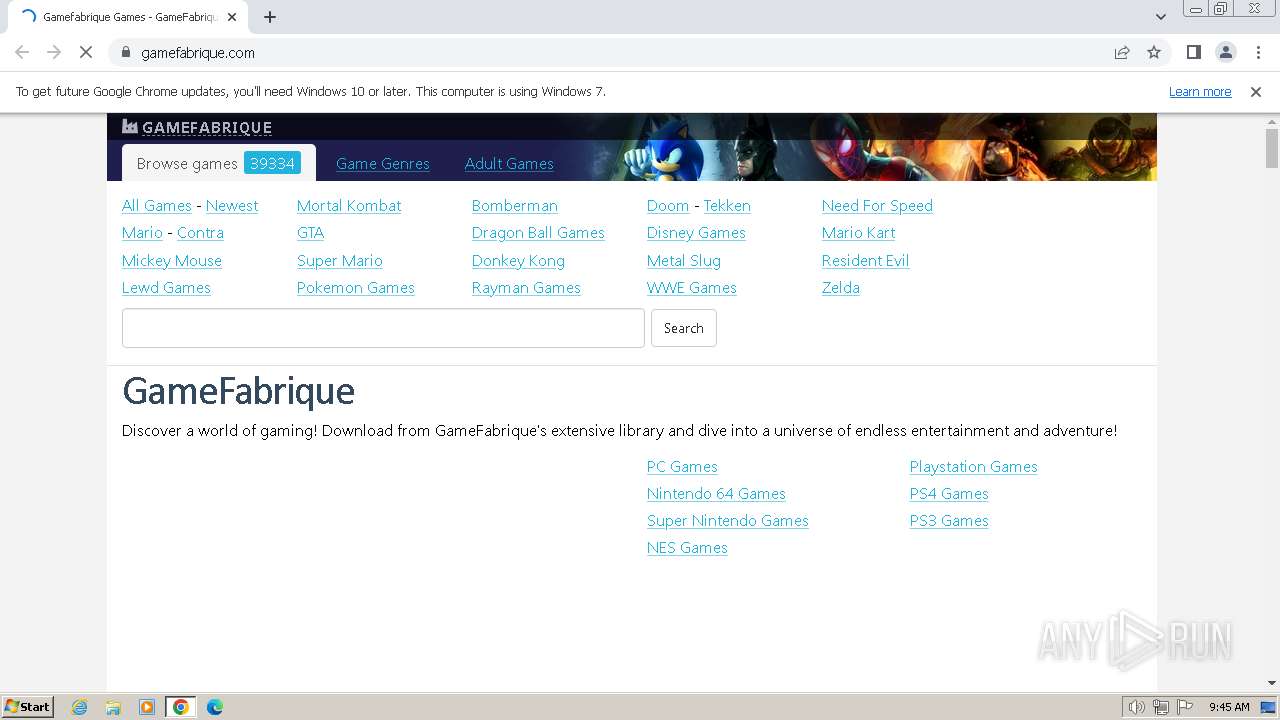Viewport: 1280px width, 720px height.
Task: Open the Need For Speed link
Action: click(x=877, y=206)
